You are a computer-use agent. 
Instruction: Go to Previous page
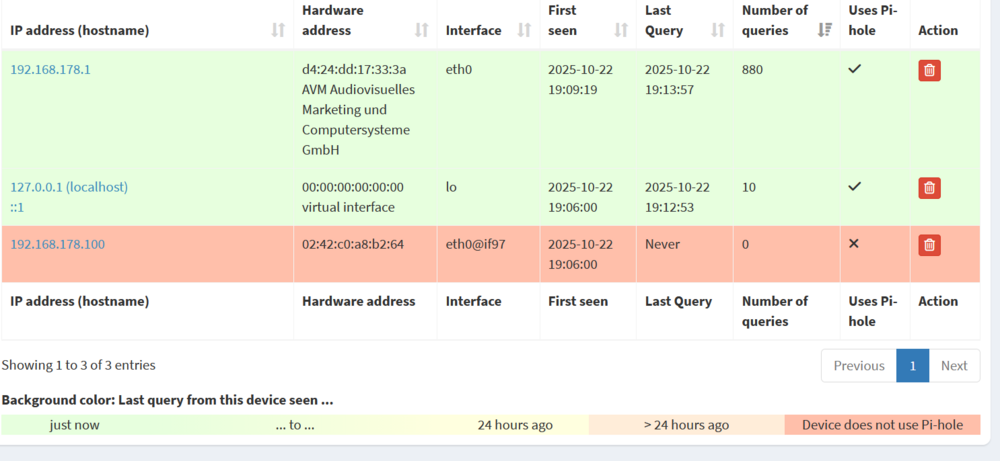859,366
